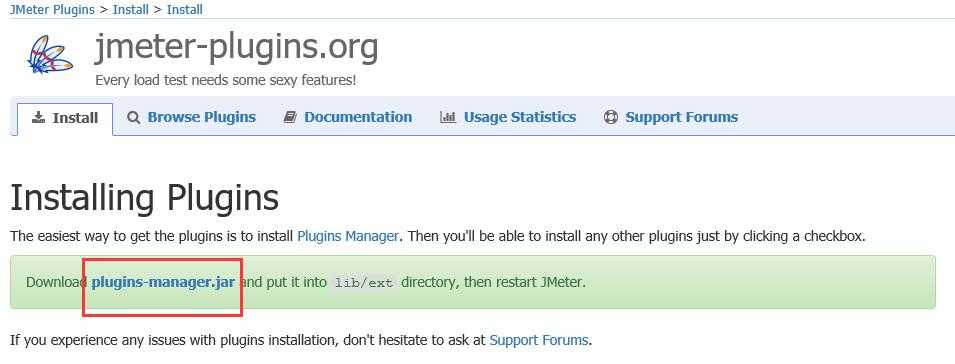Screen dimensions: 955x364
Task: Click the book icon beside Documentation
Action: 290,117
